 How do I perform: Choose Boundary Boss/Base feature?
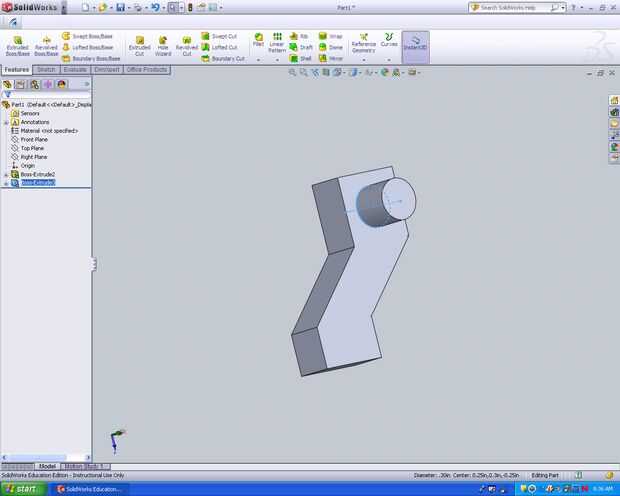[91, 59]
